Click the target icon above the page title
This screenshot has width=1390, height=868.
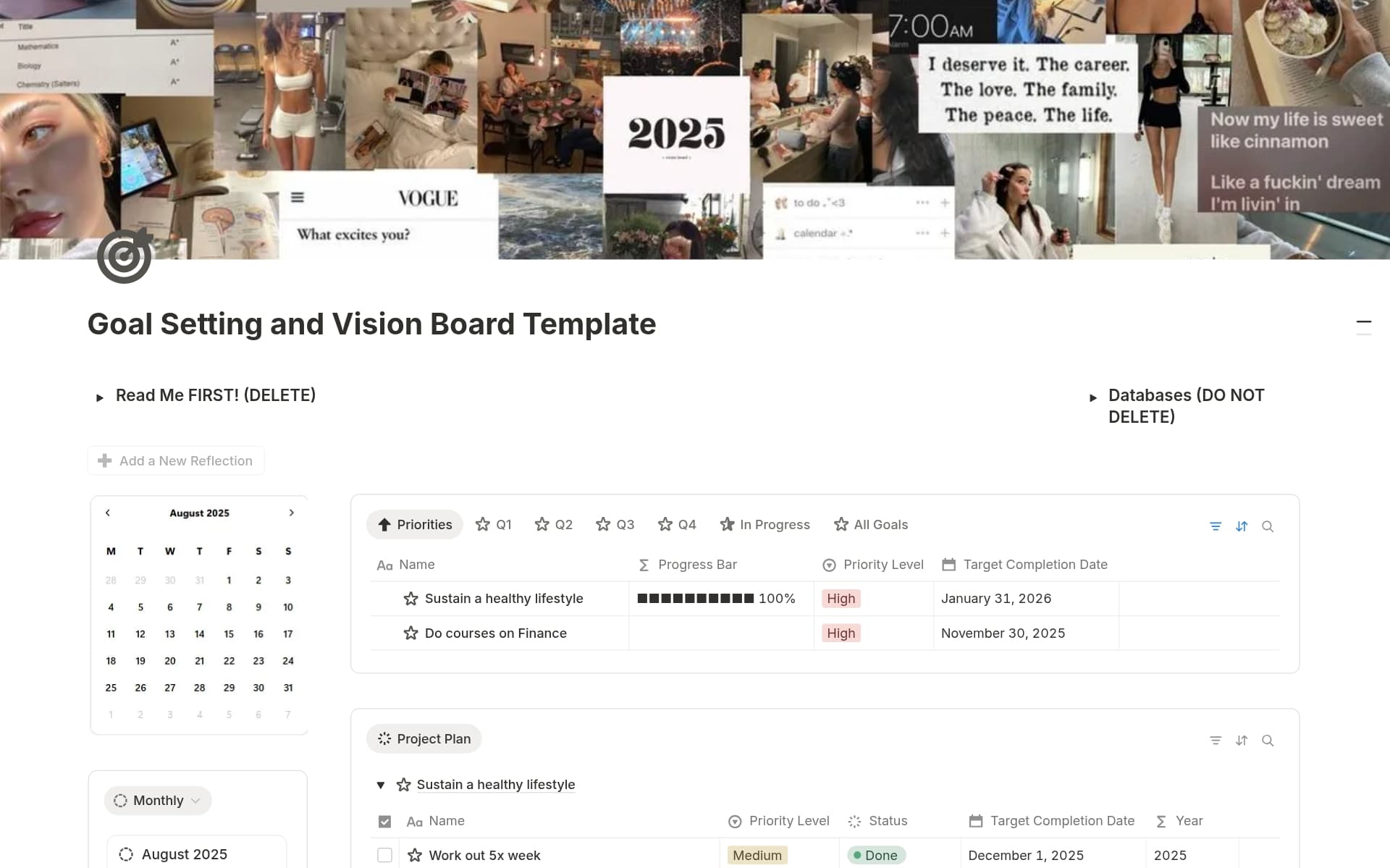click(x=124, y=255)
